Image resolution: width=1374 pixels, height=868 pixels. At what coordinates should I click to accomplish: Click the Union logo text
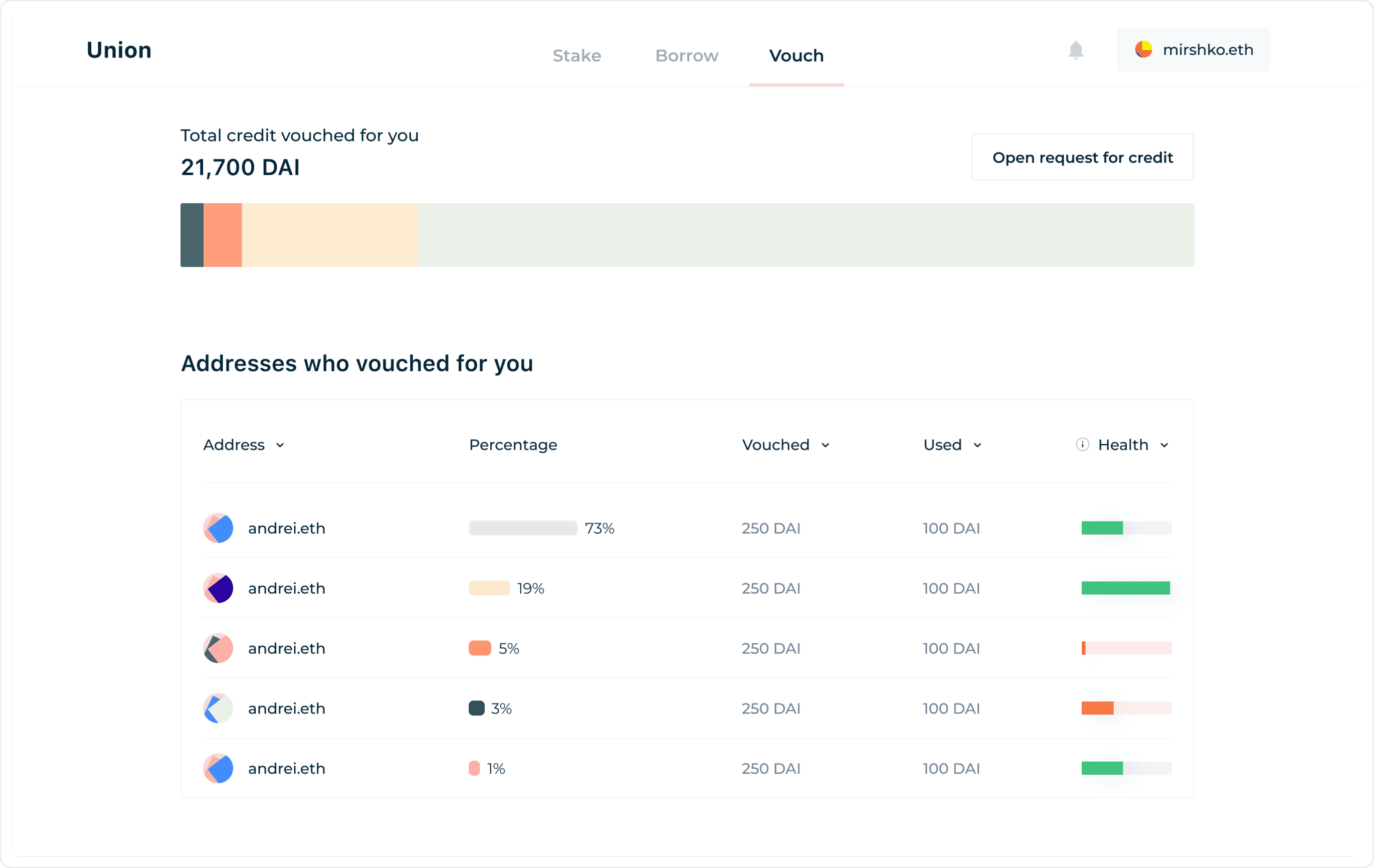pos(119,50)
